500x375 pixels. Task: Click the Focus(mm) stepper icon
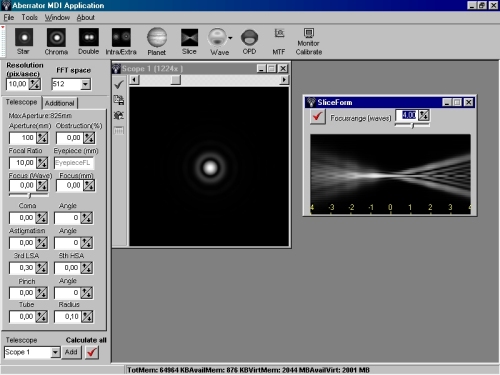coord(89,185)
